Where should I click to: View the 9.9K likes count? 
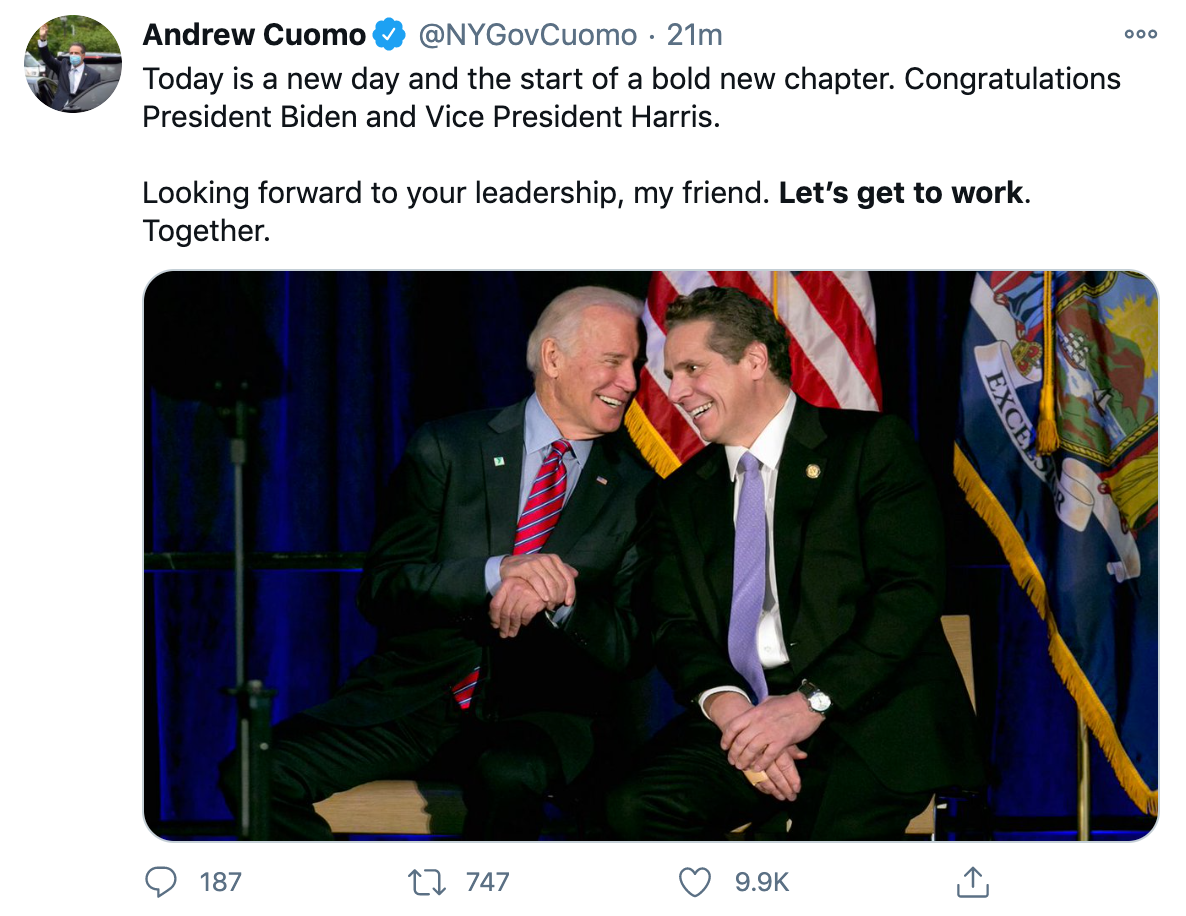tap(762, 882)
